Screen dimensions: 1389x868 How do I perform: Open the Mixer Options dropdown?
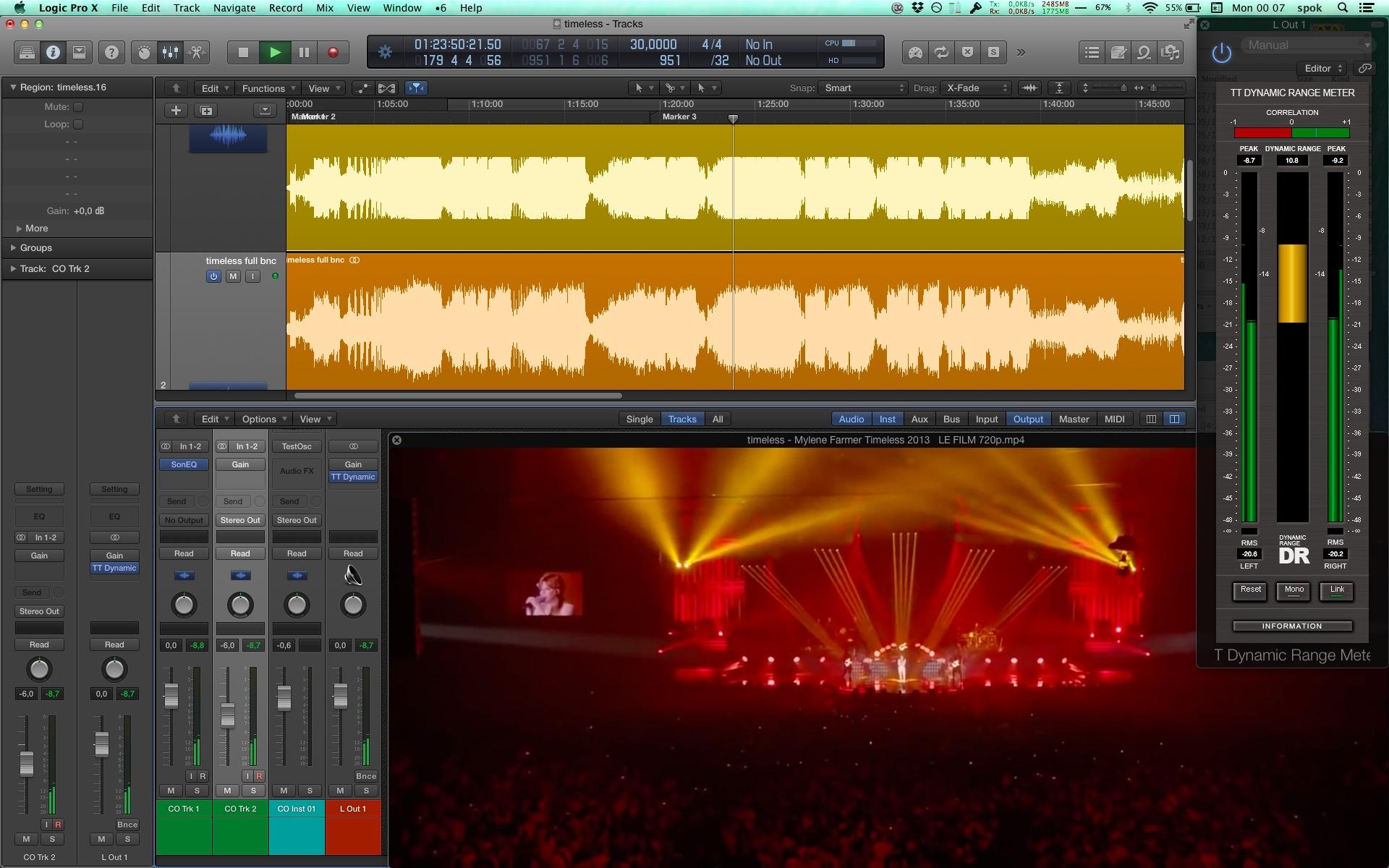[264, 419]
